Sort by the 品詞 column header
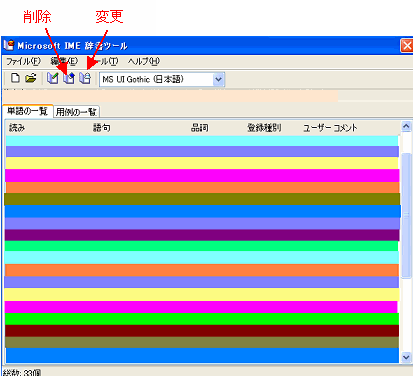Image resolution: width=413 pixels, height=376 pixels. pyautogui.click(x=200, y=128)
